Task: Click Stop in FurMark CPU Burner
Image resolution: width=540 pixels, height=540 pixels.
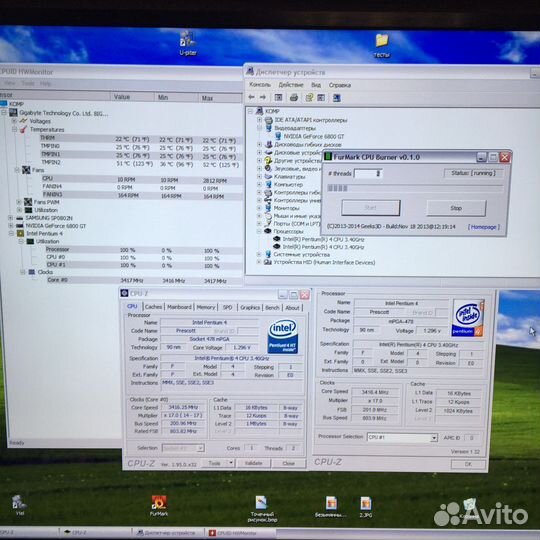Action: click(x=456, y=208)
